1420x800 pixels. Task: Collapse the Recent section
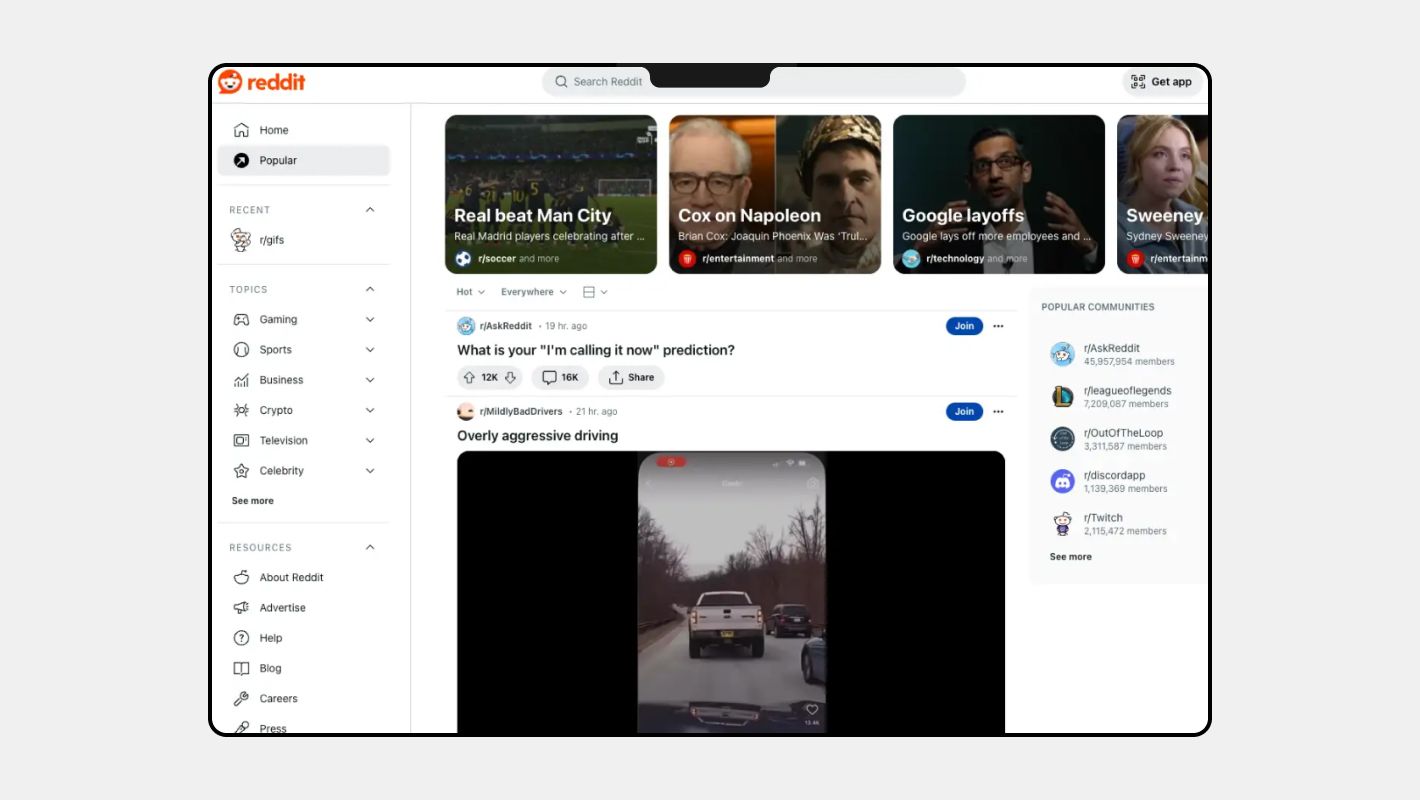370,210
